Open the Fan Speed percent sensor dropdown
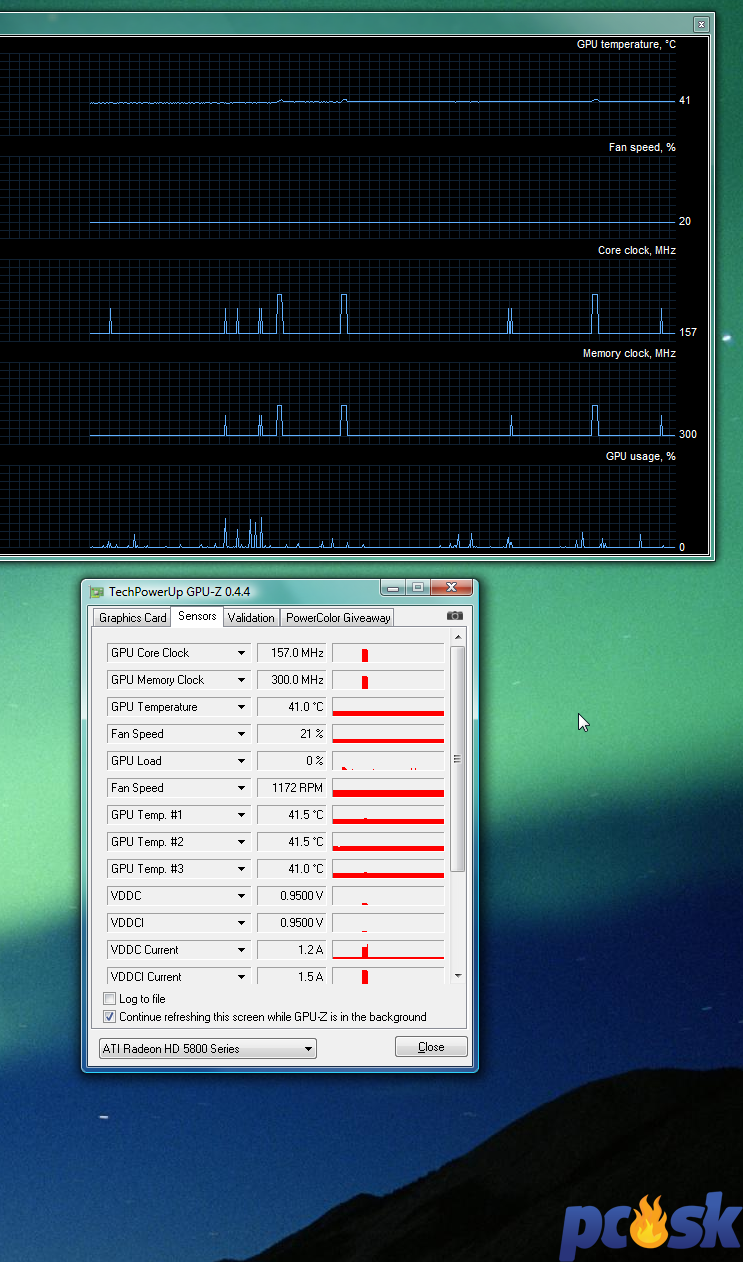The width and height of the screenshot is (743, 1262). point(241,734)
